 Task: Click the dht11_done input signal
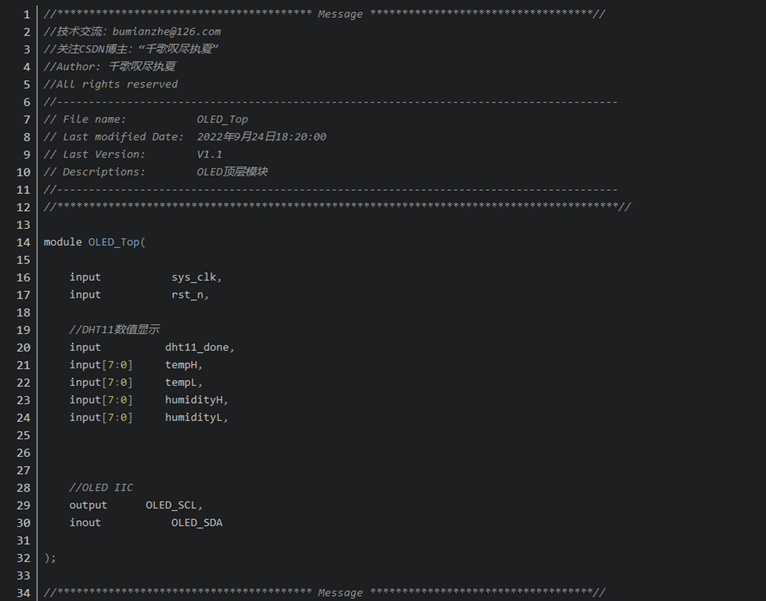(199, 347)
